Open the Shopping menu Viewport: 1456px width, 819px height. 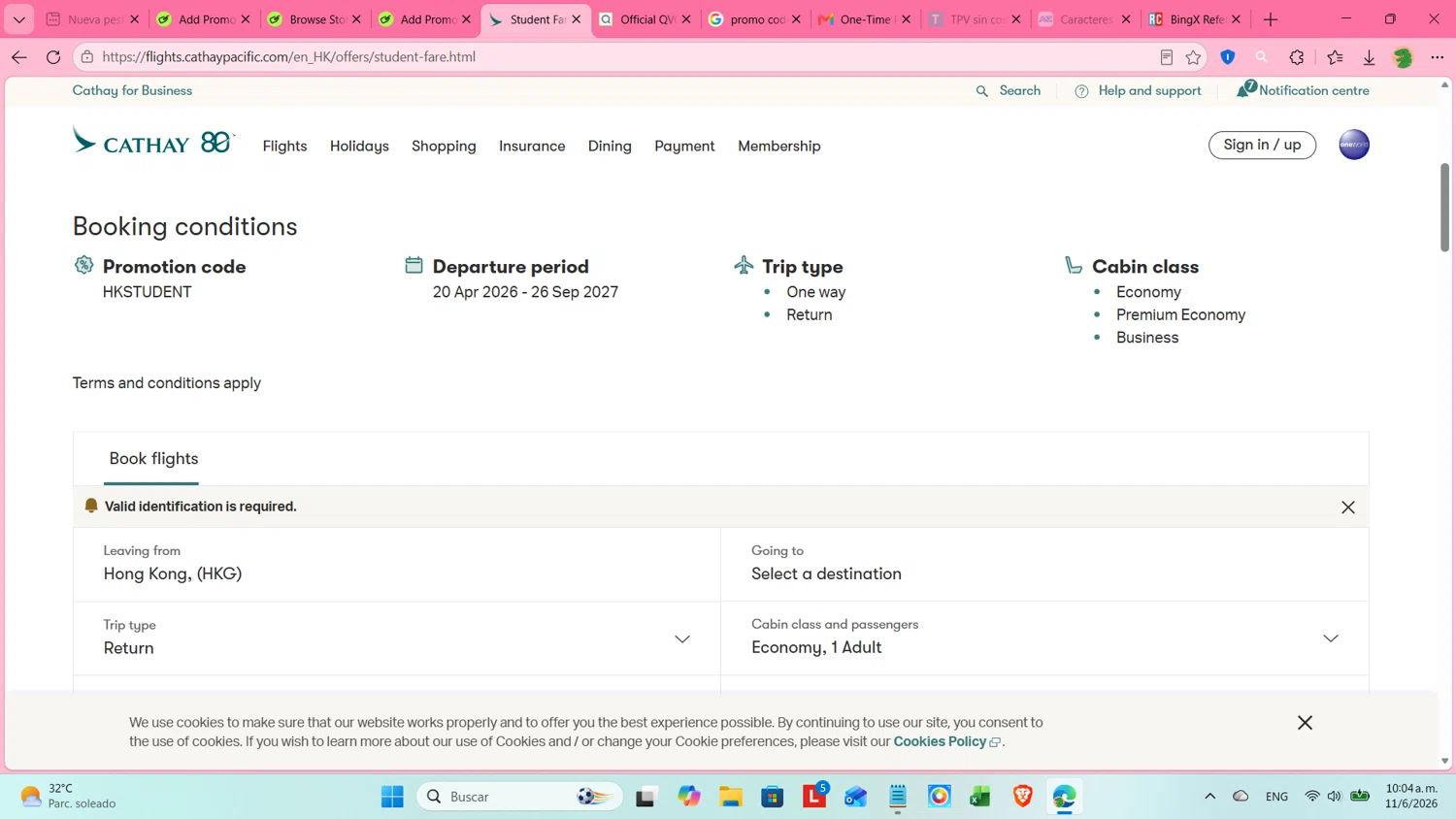coord(444,146)
